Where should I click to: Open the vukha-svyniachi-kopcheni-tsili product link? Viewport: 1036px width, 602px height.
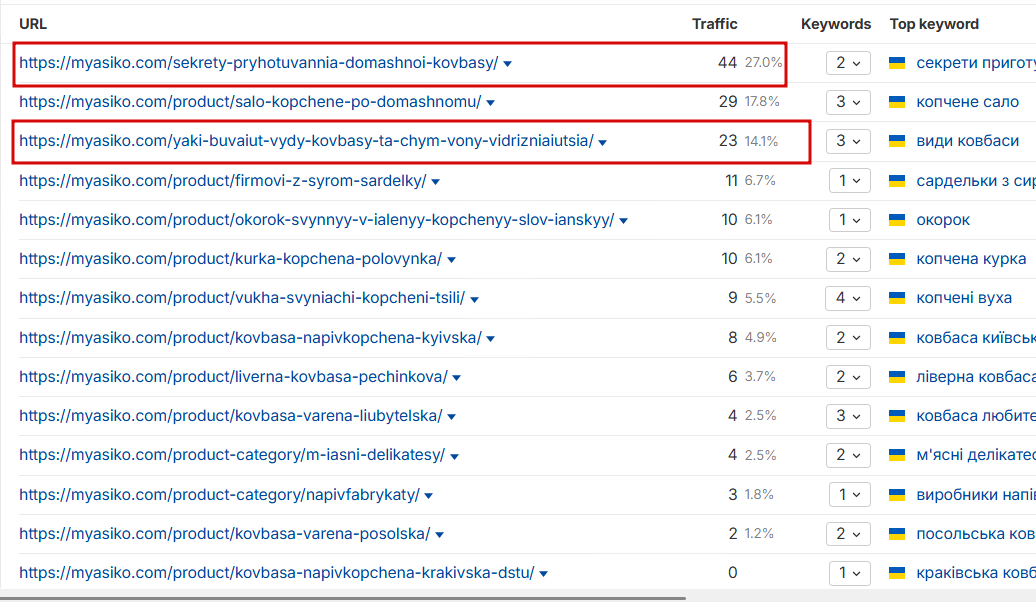pos(242,298)
